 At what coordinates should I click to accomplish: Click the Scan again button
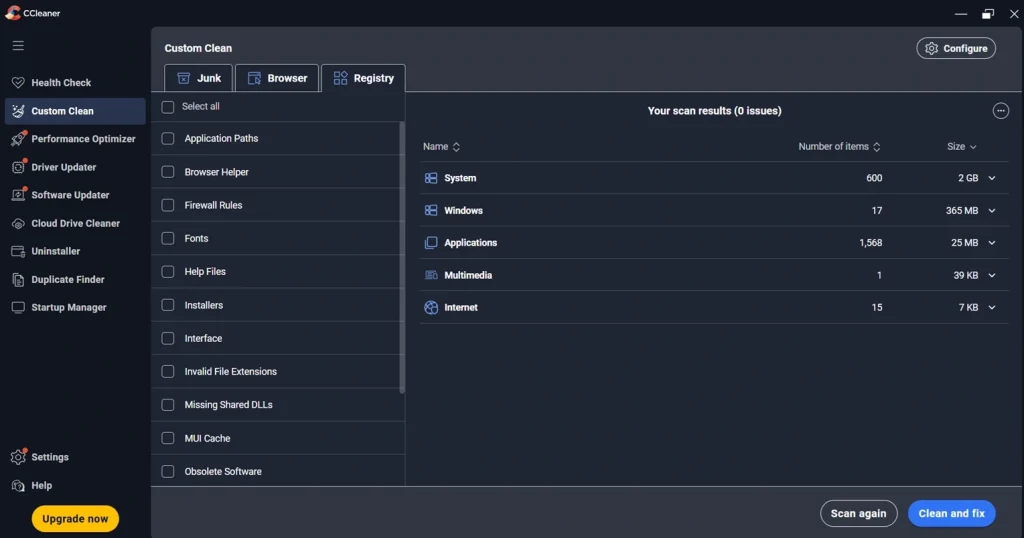(859, 513)
